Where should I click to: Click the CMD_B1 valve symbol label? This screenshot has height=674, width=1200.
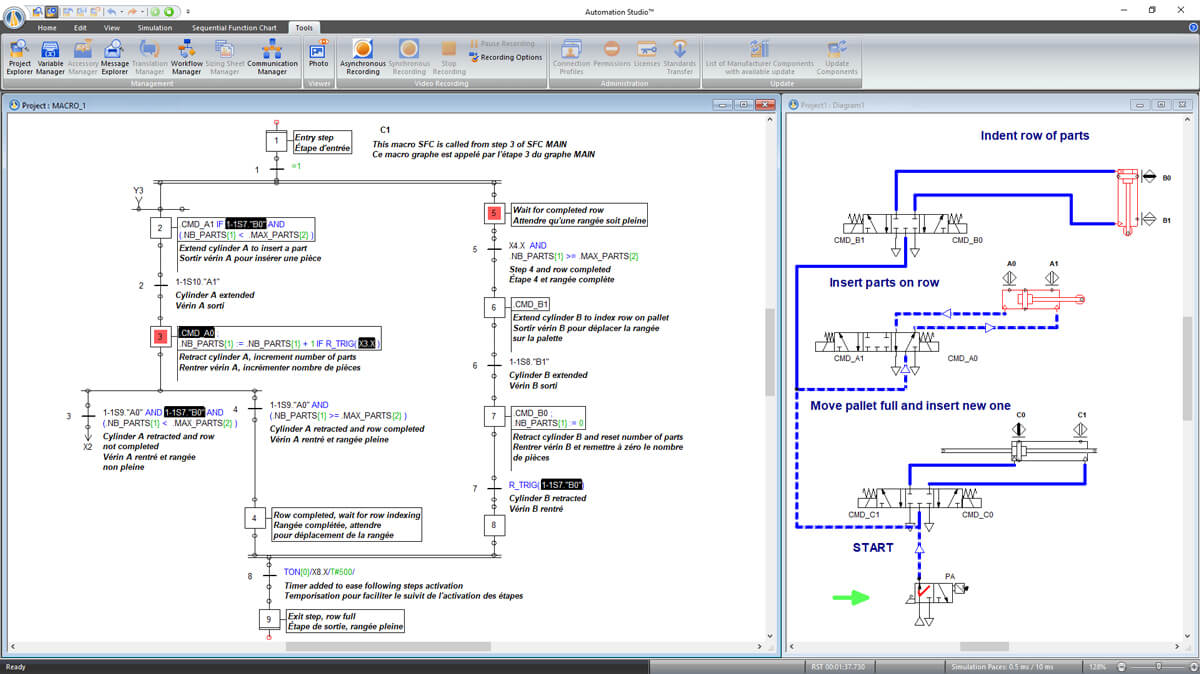[849, 240]
